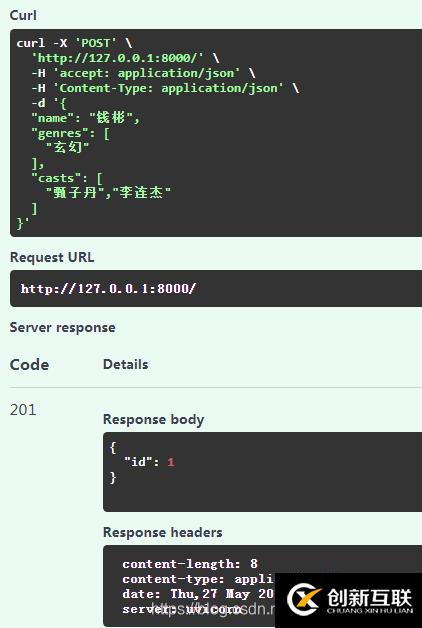Click the Code column header
This screenshot has width=422, height=628.
point(29,364)
